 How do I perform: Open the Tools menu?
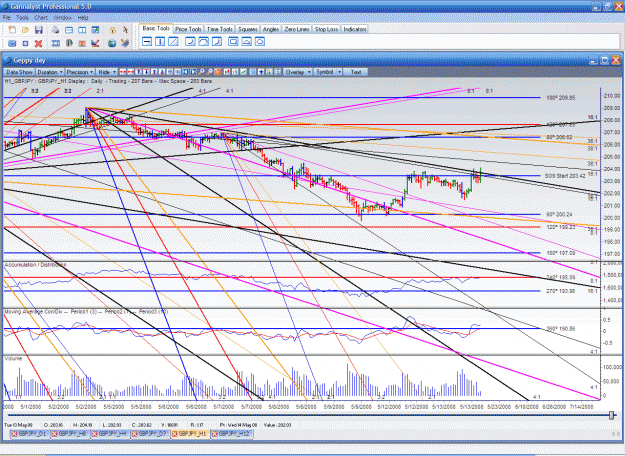[22, 18]
